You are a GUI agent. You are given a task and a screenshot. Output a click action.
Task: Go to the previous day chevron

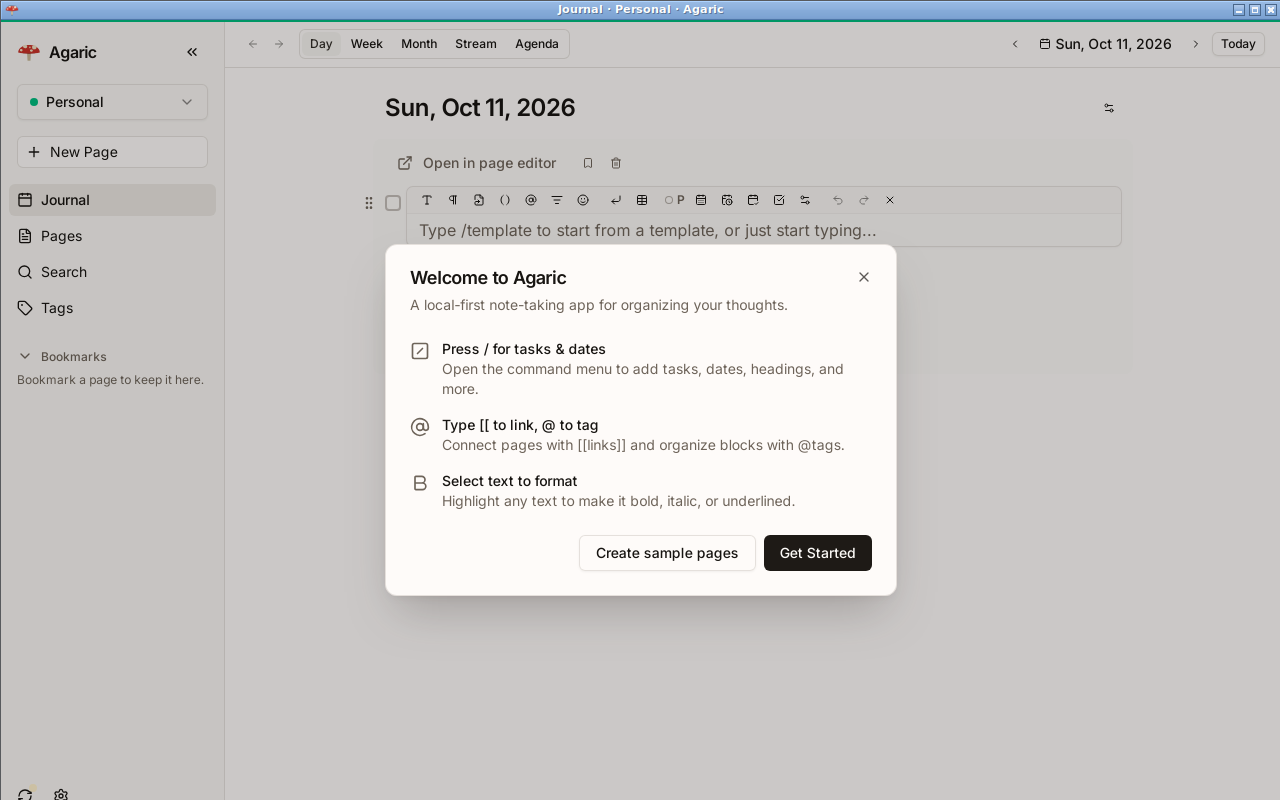tap(1015, 44)
